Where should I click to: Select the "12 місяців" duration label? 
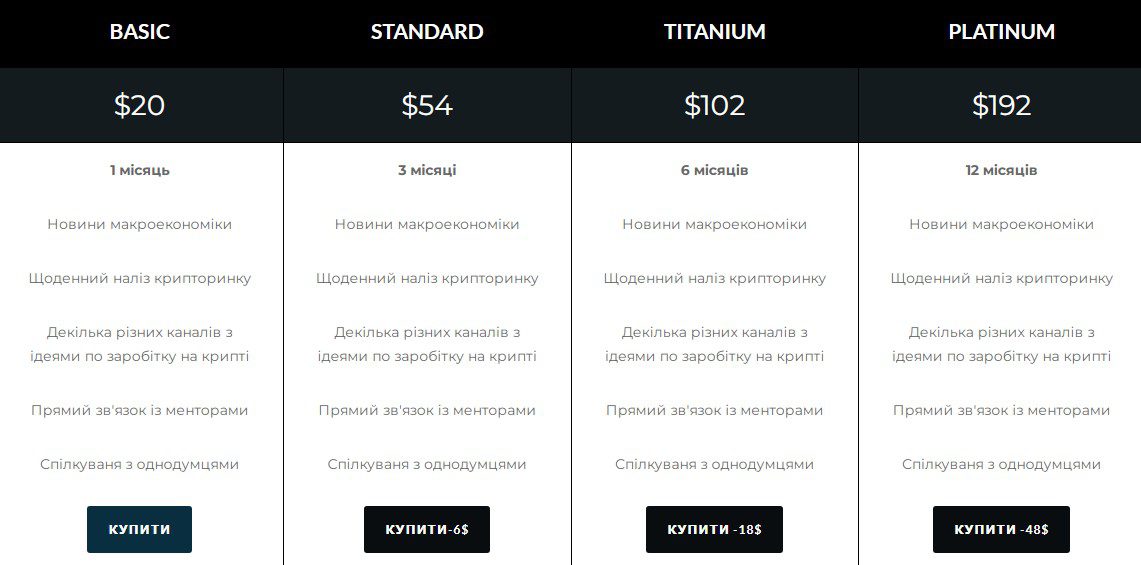[x=1001, y=170]
